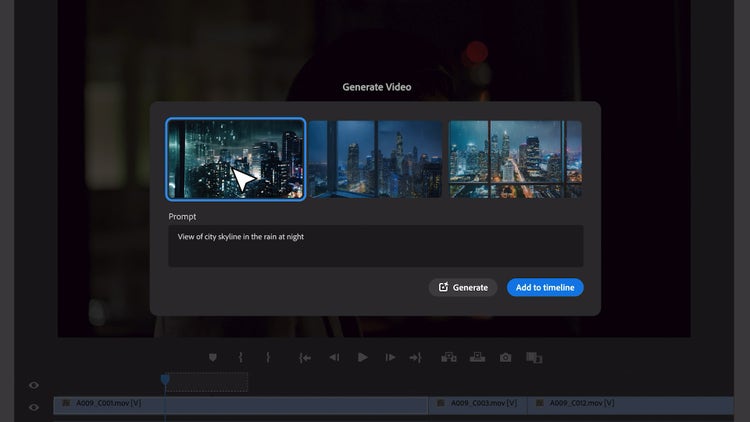Screen dimensions: 750x422
Task: Click the Export Frame camera icon
Action: (505, 357)
